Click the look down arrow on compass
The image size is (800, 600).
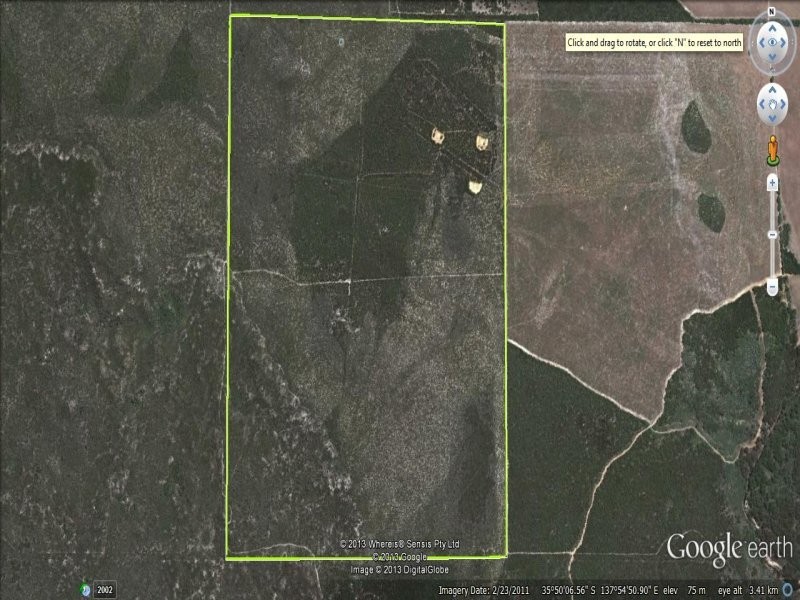(772, 58)
